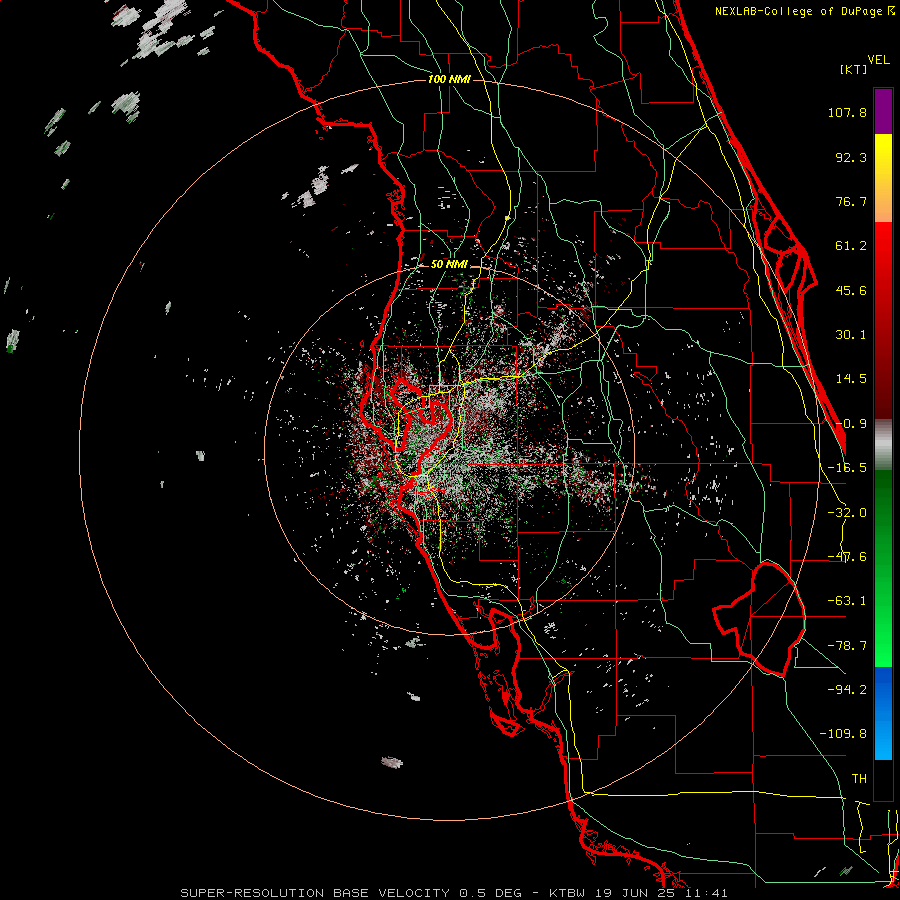Click the purple segment of the color bar
This screenshot has height=900, width=900.
(883, 111)
